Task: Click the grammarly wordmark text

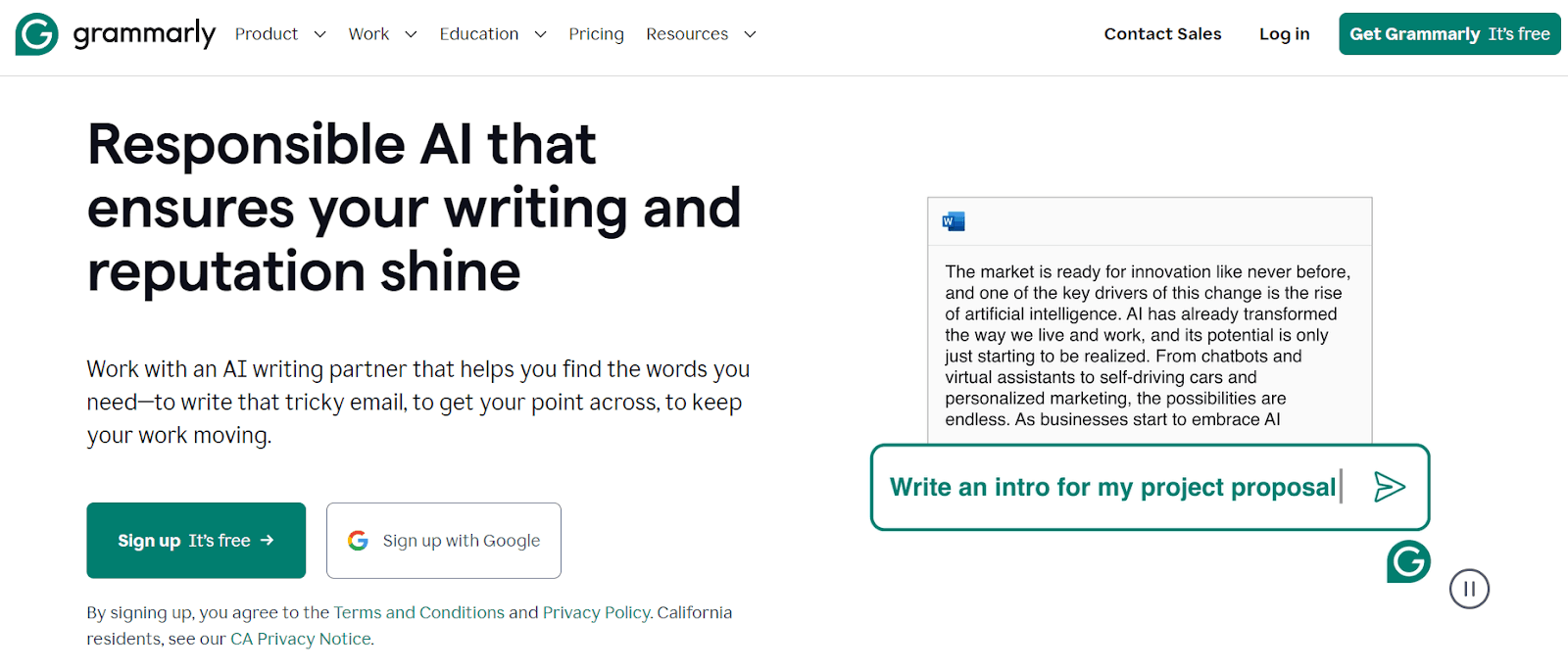Action: [x=144, y=34]
